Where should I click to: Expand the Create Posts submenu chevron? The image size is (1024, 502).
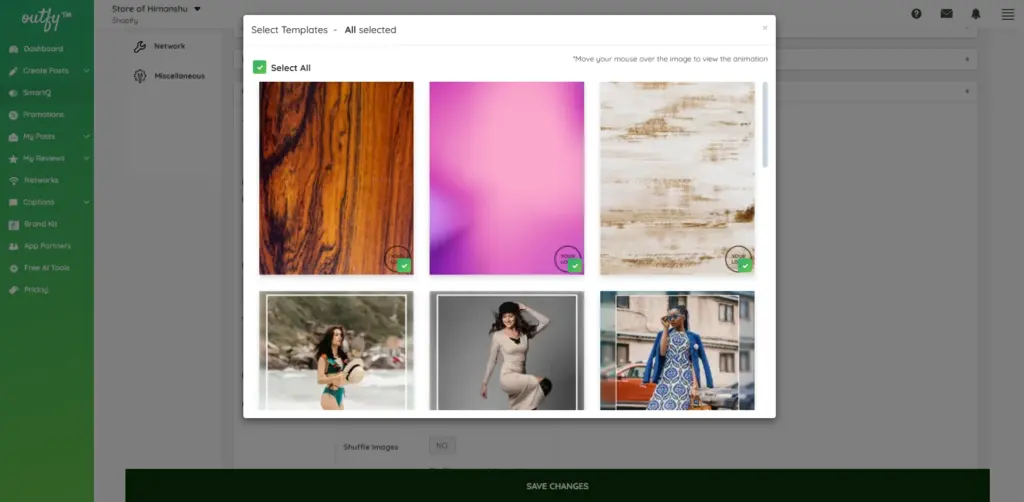click(x=87, y=71)
